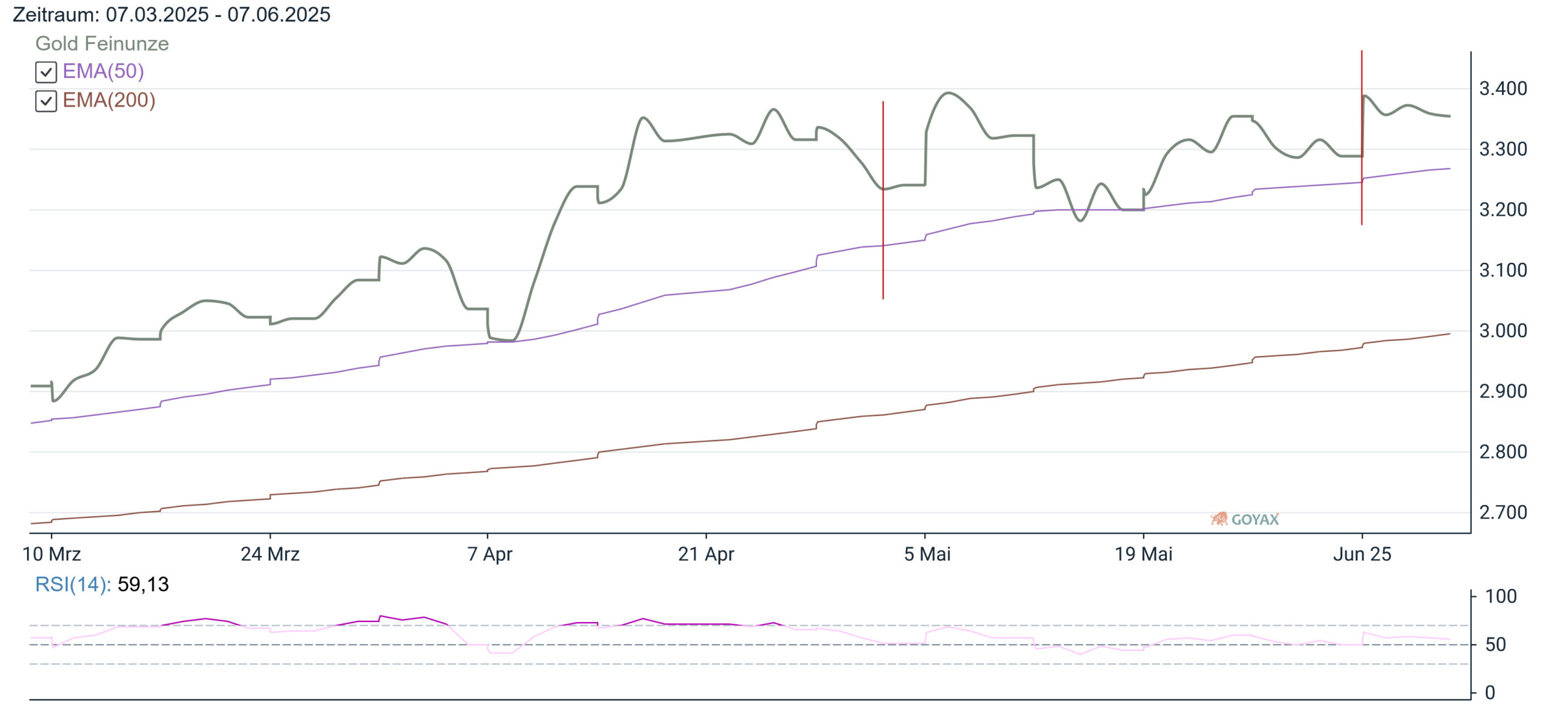Click the Zeitraum date range text
The height and width of the screenshot is (706, 1568).
(x=171, y=14)
